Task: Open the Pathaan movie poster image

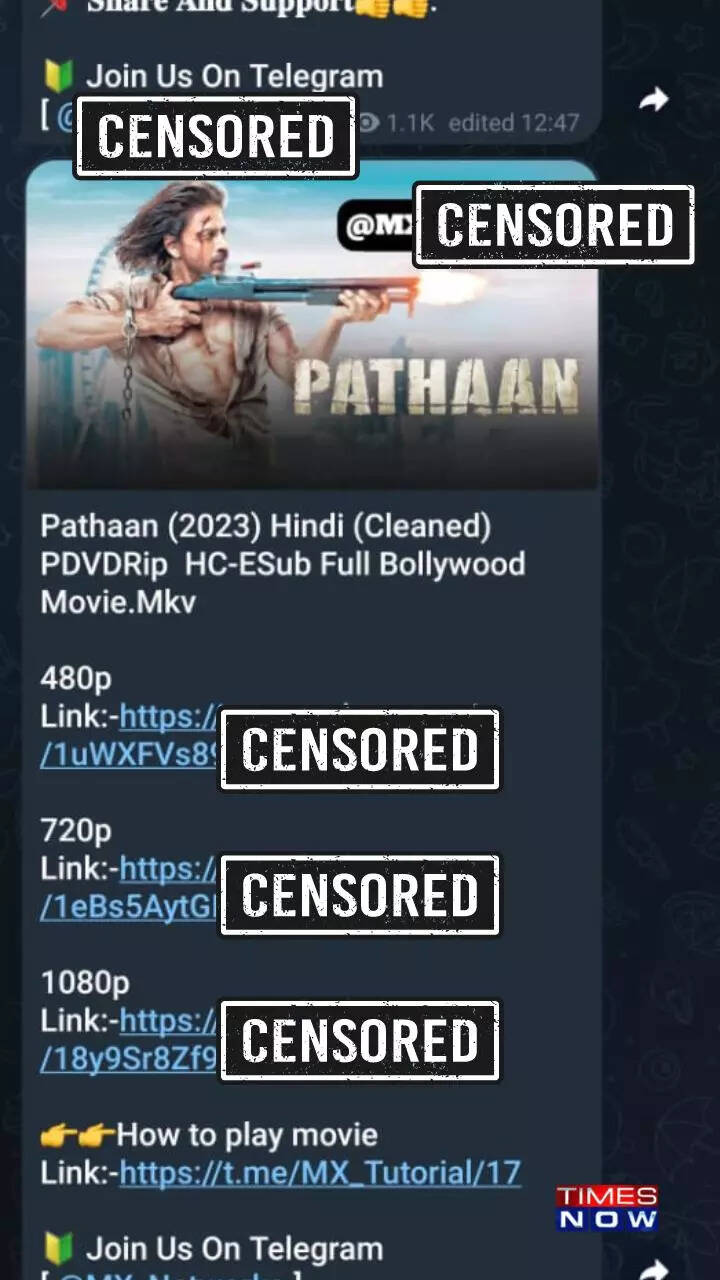Action: coord(311,324)
